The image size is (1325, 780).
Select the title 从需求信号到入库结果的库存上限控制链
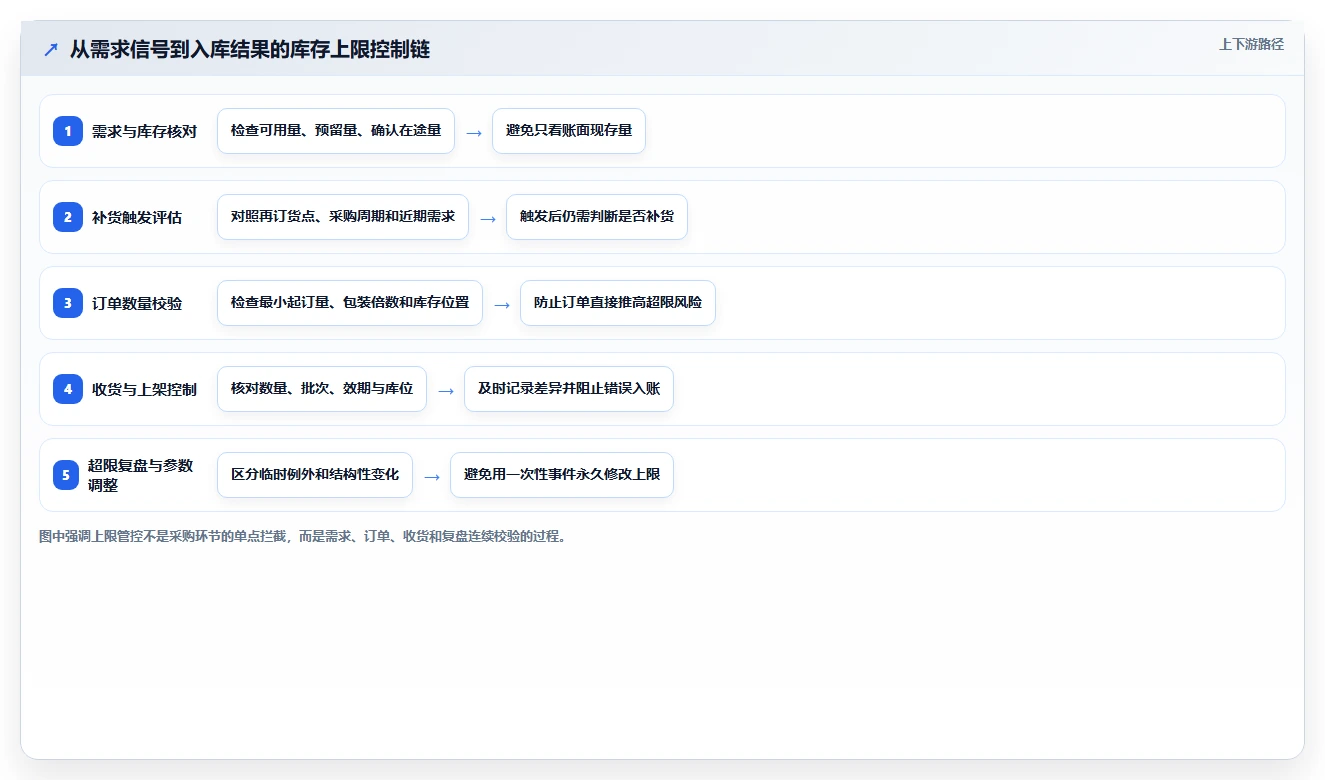click(250, 49)
